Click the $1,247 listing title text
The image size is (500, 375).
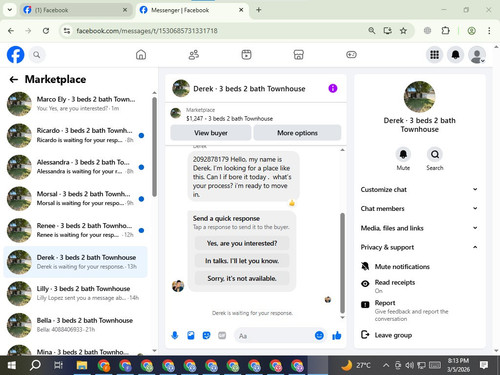(x=229, y=118)
